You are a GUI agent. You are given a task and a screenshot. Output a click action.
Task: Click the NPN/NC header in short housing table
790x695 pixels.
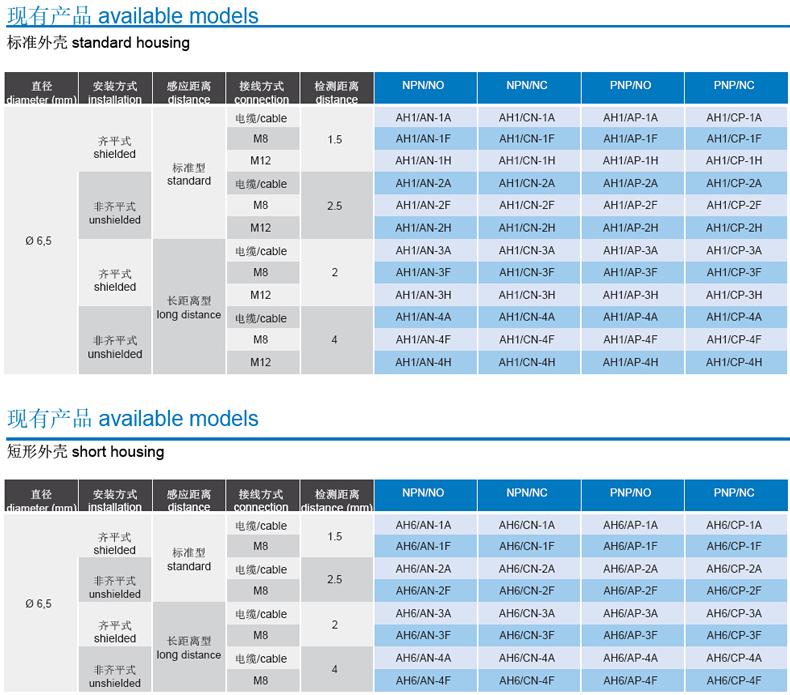pyautogui.click(x=527, y=493)
